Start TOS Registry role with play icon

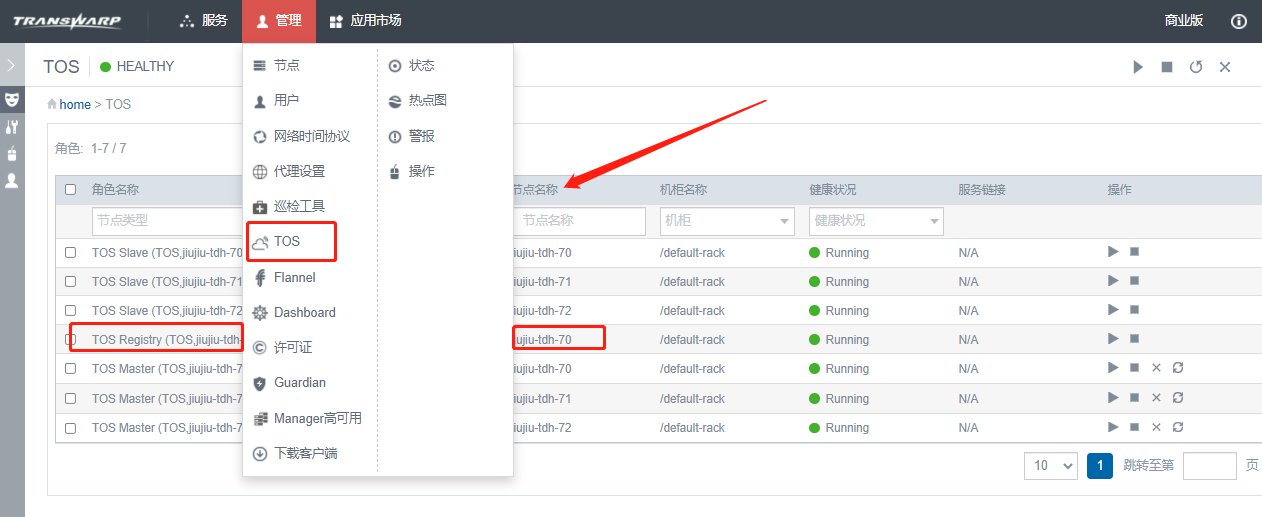click(1113, 339)
